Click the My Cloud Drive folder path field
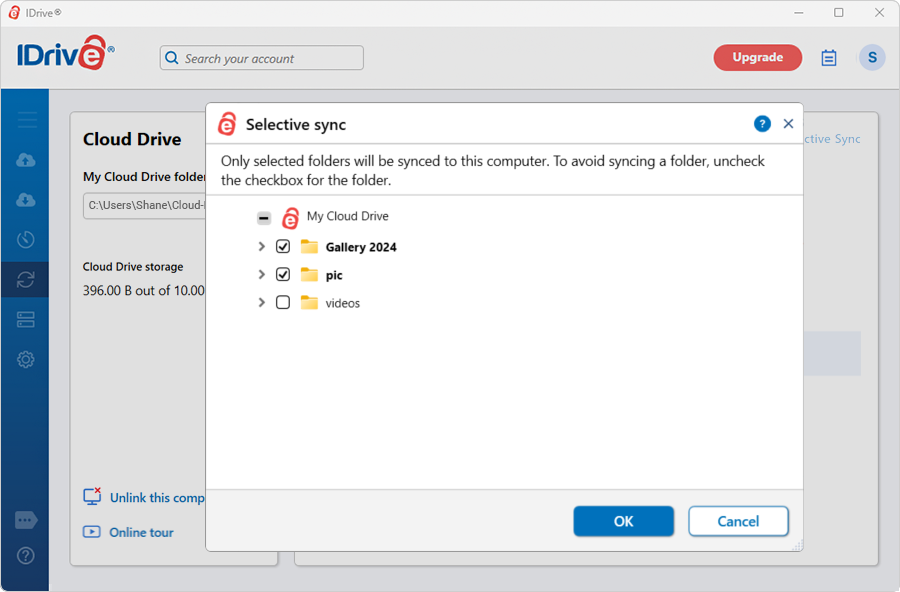Viewport: 900px width, 592px height. pyautogui.click(x=145, y=206)
